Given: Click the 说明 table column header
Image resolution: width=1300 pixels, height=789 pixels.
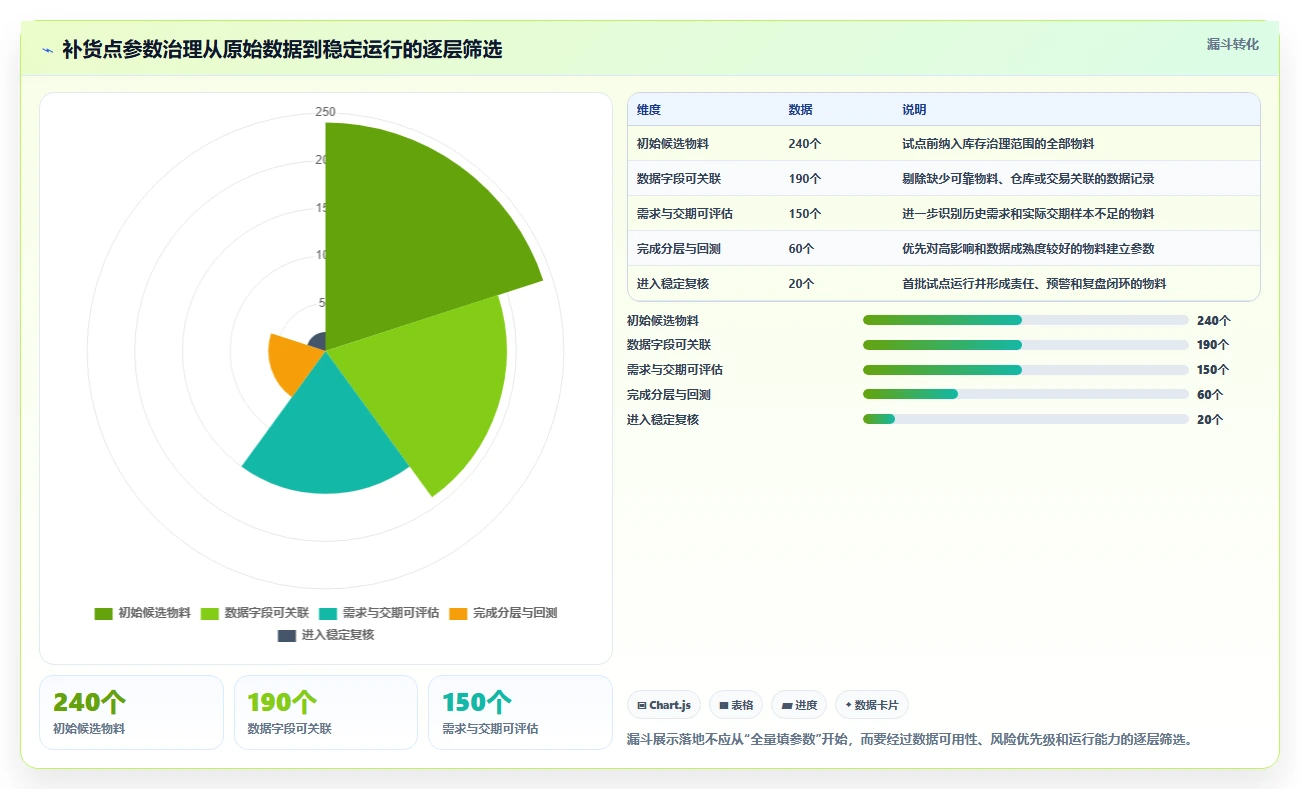Looking at the screenshot, I should coord(914,110).
